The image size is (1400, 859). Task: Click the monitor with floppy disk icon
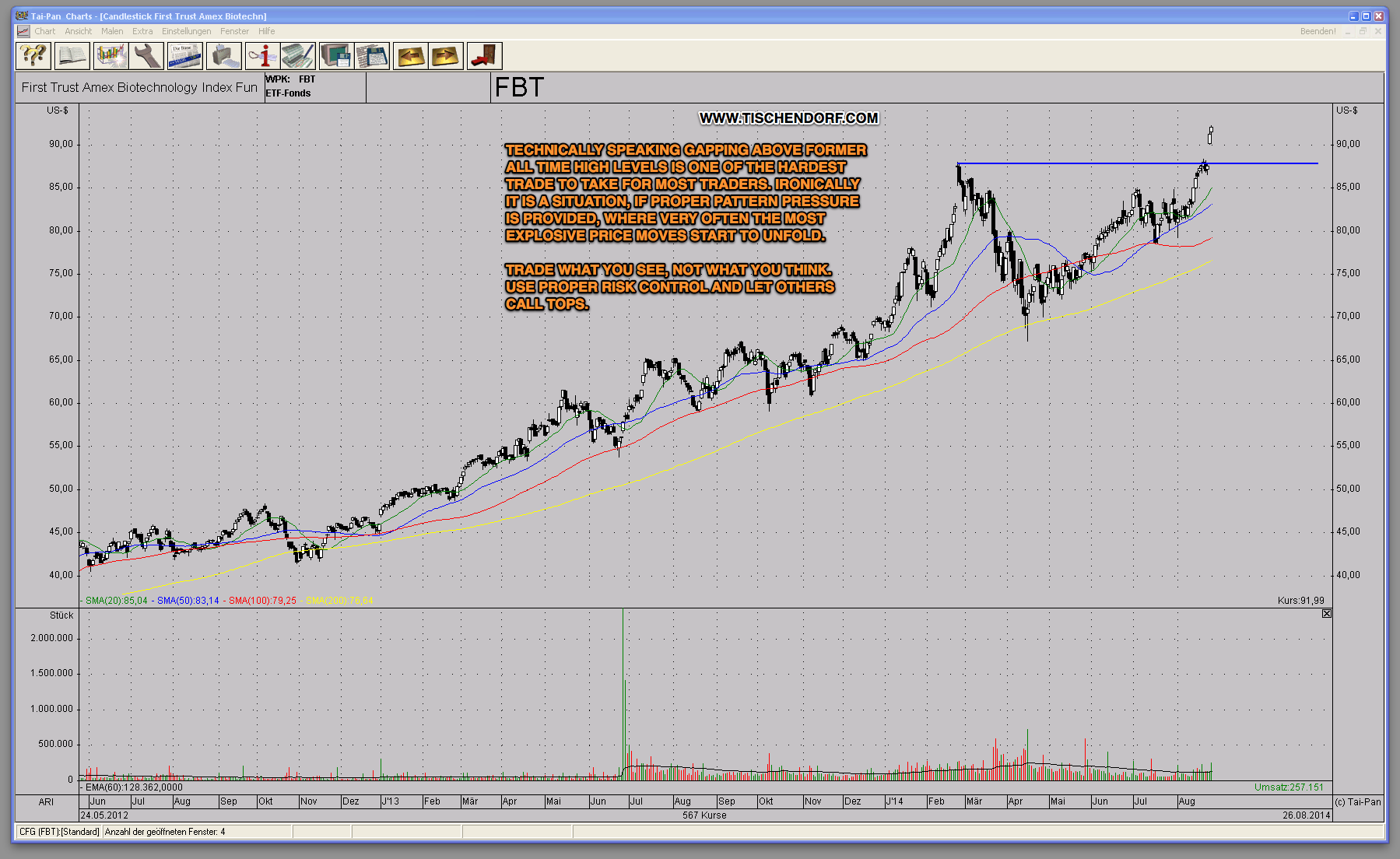336,56
